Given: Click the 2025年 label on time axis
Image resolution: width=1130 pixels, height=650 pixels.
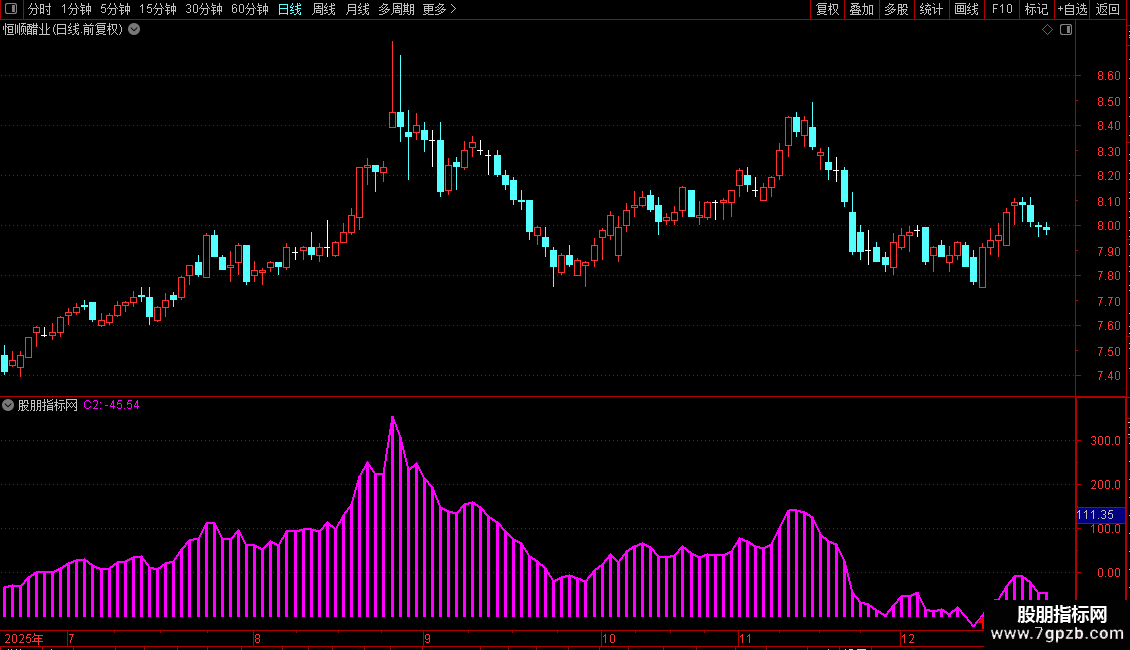Looking at the screenshot, I should click(x=24, y=638).
